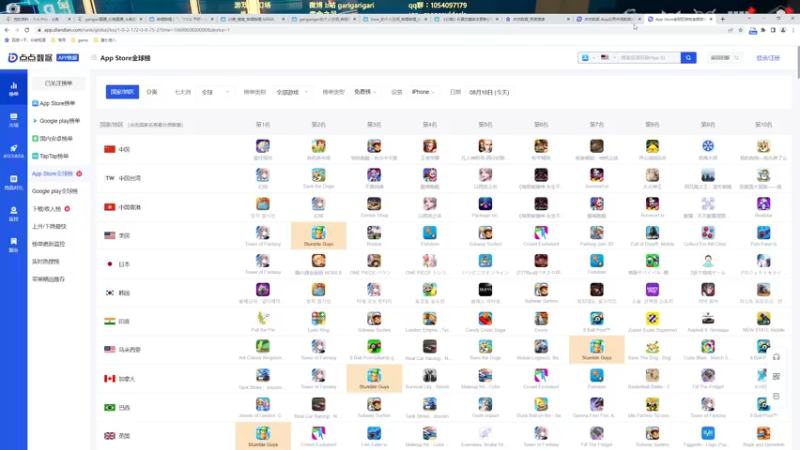Screen dimensions: 800x450
Task: Open Call of Duty Mobile icon in US row
Action: (x=652, y=233)
